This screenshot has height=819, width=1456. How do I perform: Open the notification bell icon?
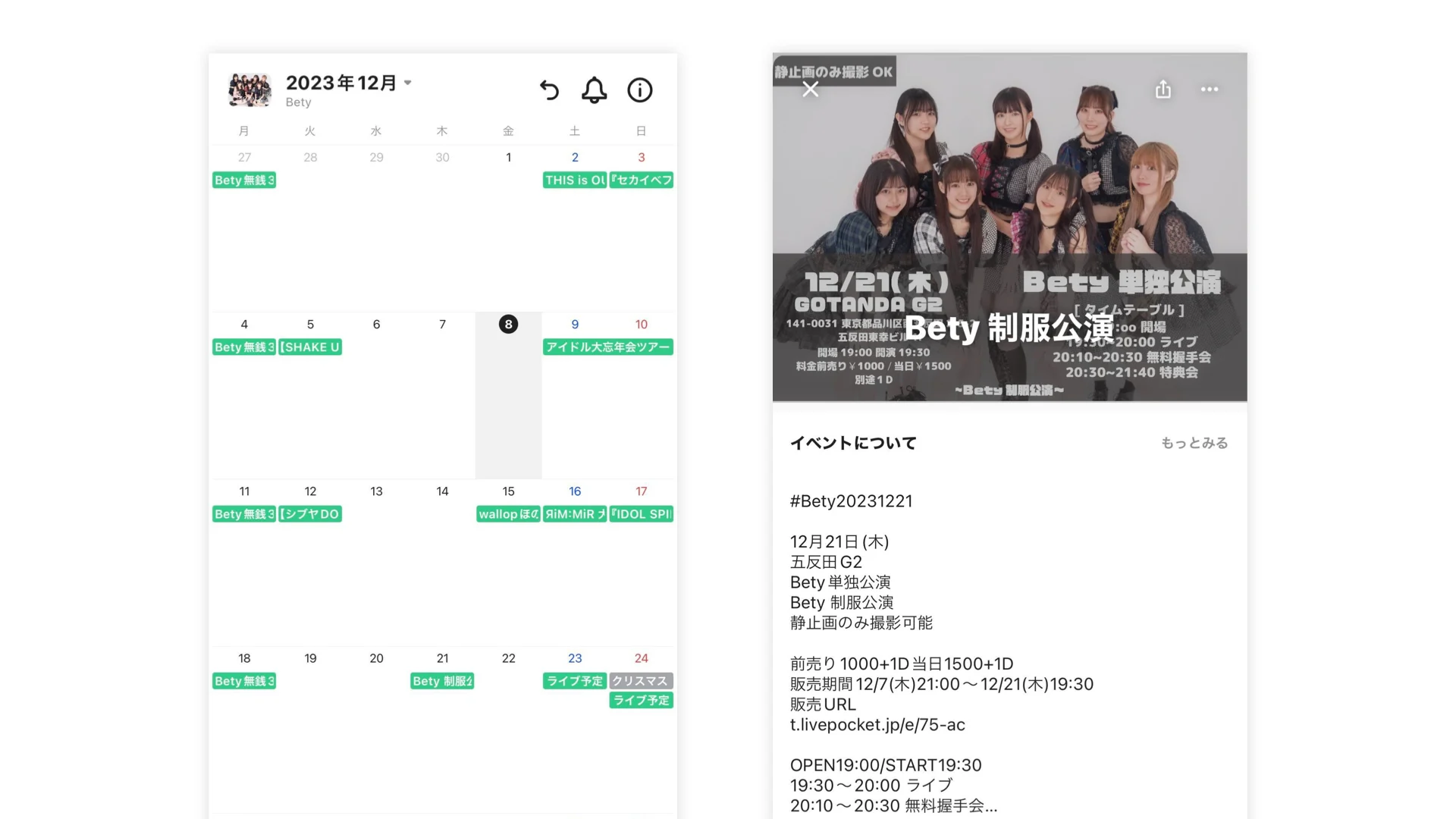tap(594, 90)
